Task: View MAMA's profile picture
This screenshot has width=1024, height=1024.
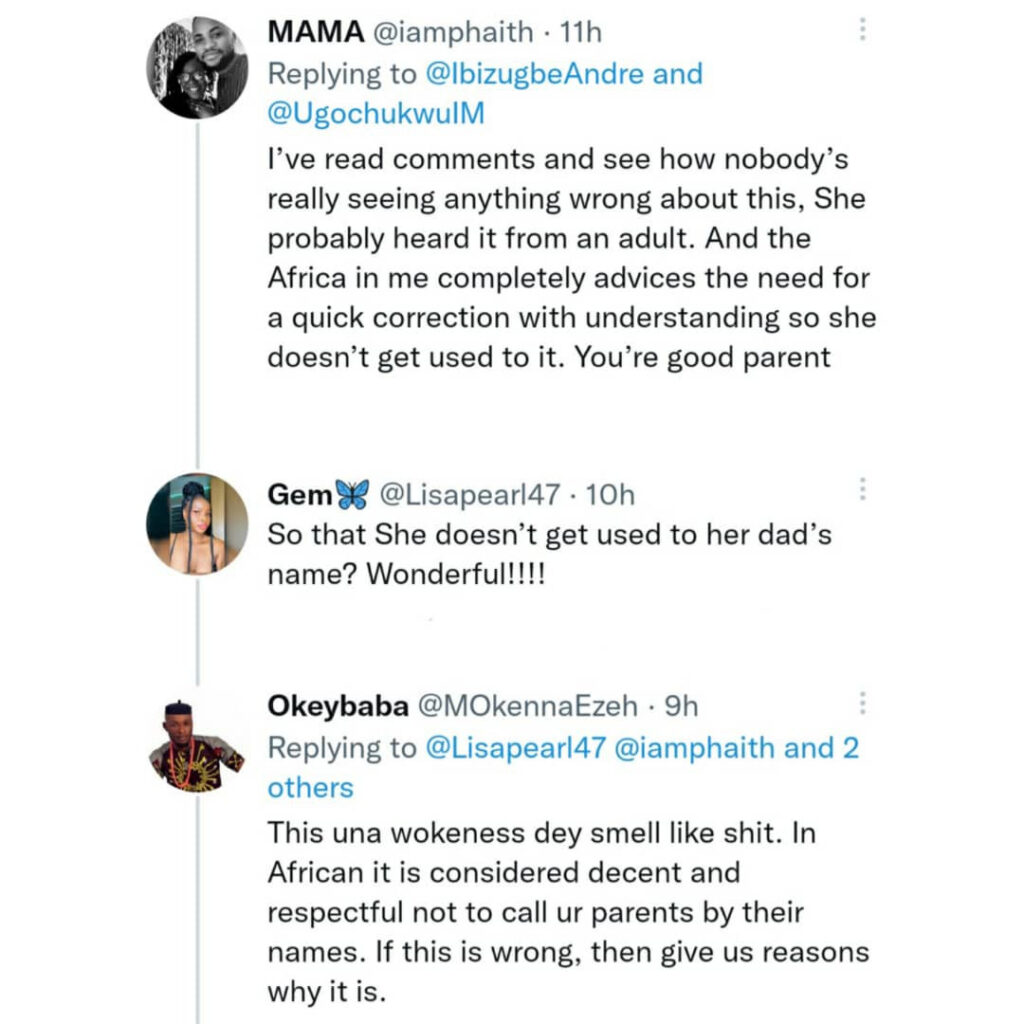Action: pyautogui.click(x=197, y=68)
